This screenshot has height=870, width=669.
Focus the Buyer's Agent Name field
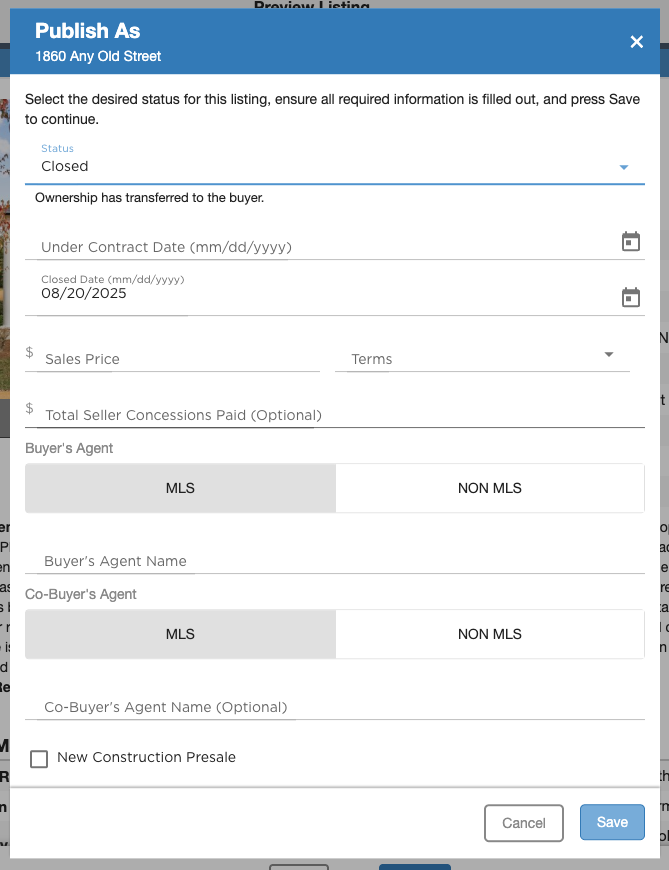(334, 560)
